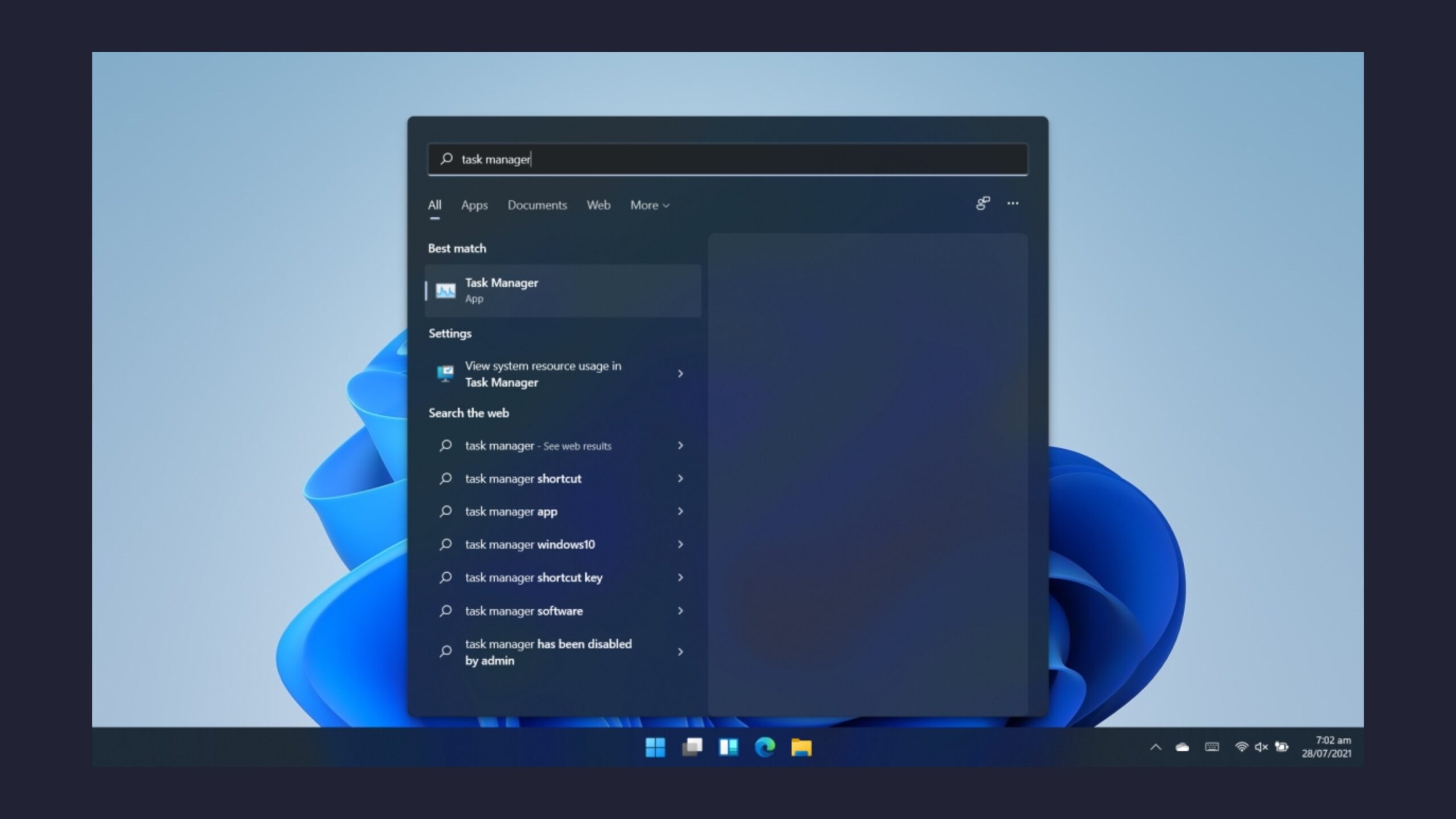
Task: Select 'task manager windows10' web suggestion
Action: (x=562, y=544)
